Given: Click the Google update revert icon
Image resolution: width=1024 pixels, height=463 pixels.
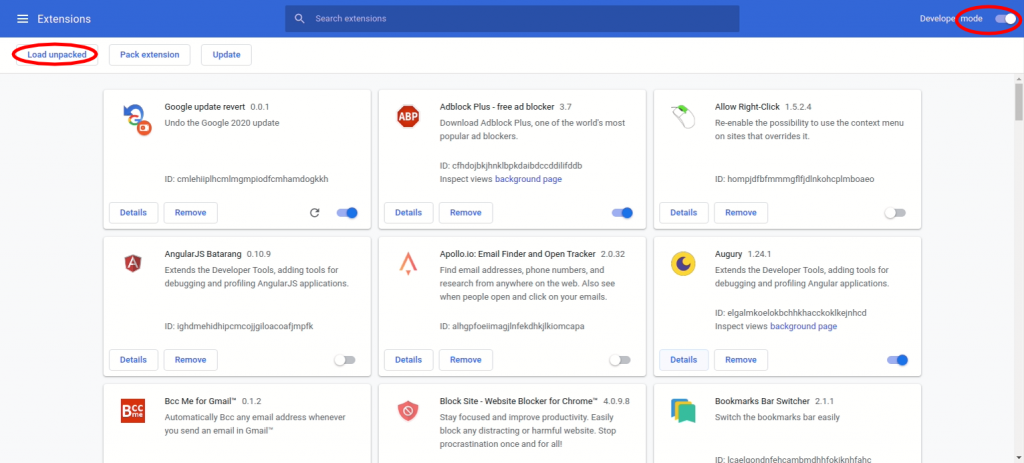Looking at the screenshot, I should pyautogui.click(x=136, y=120).
